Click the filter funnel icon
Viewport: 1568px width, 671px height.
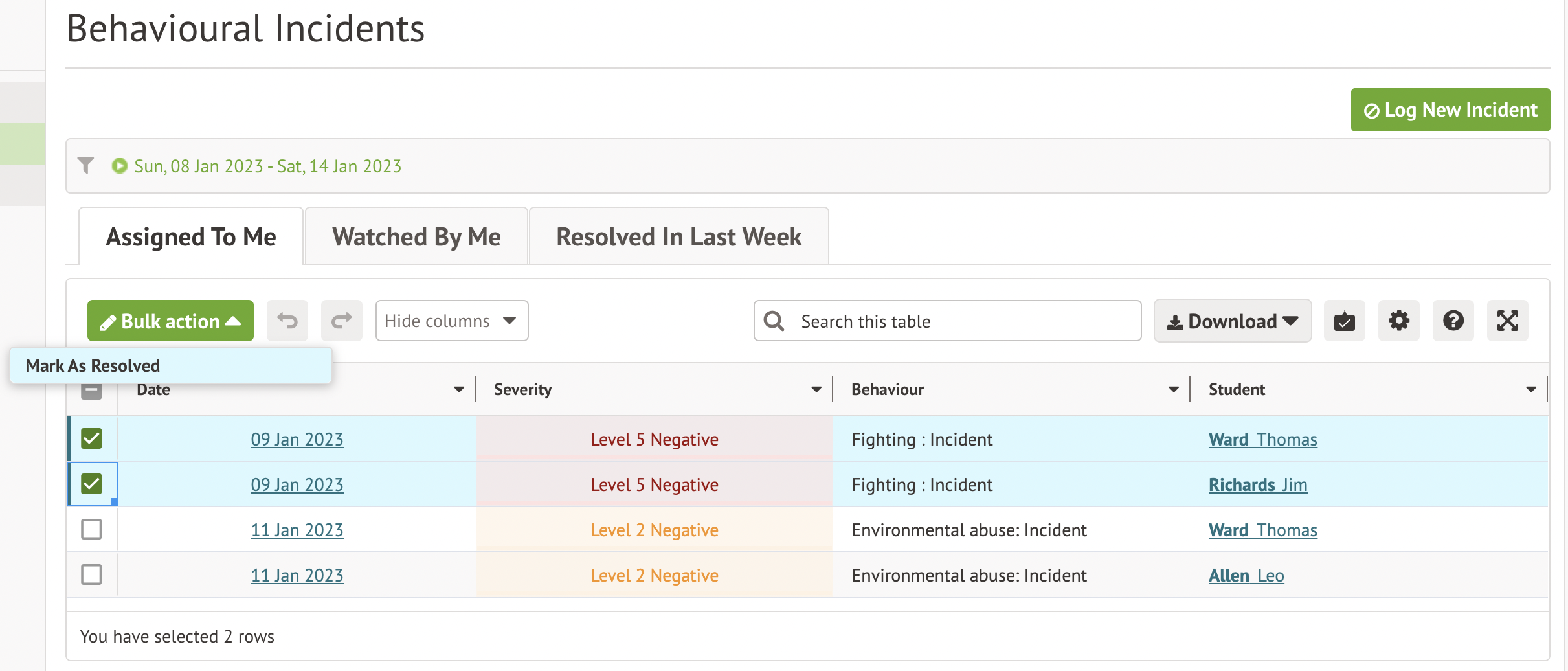coord(85,166)
